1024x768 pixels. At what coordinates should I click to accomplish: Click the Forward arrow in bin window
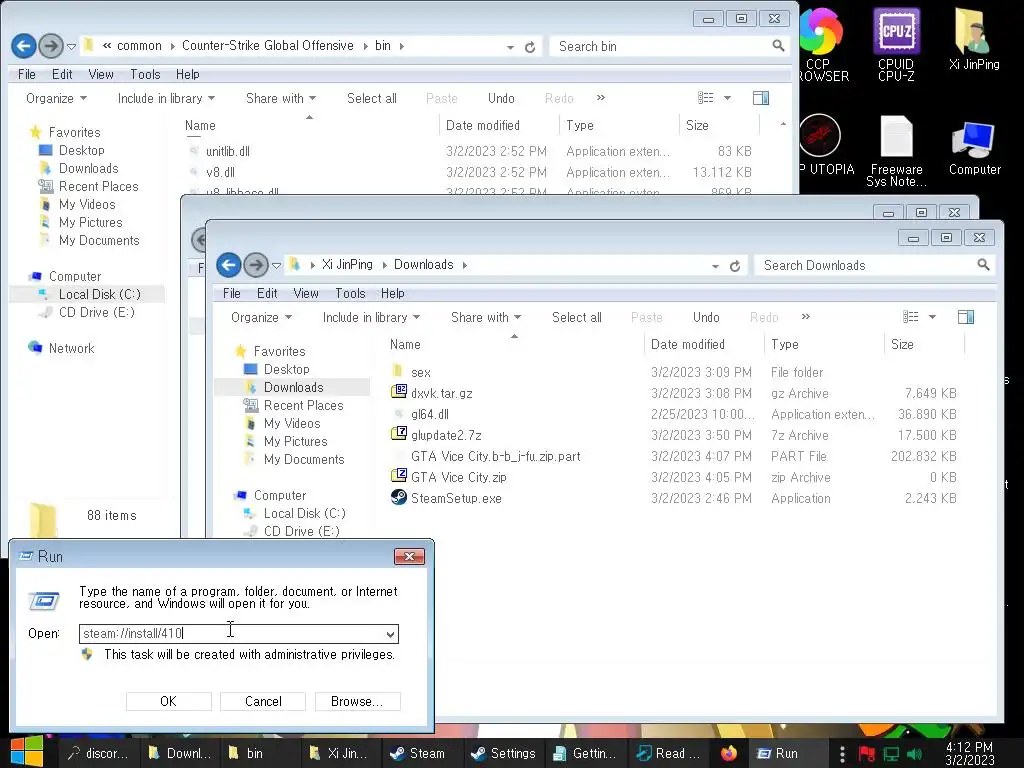[x=51, y=46]
